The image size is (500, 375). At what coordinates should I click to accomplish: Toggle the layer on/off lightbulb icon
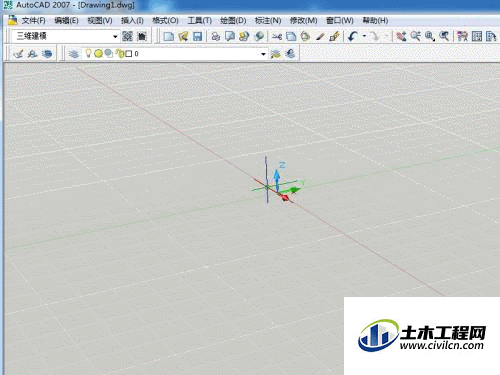pyautogui.click(x=88, y=53)
